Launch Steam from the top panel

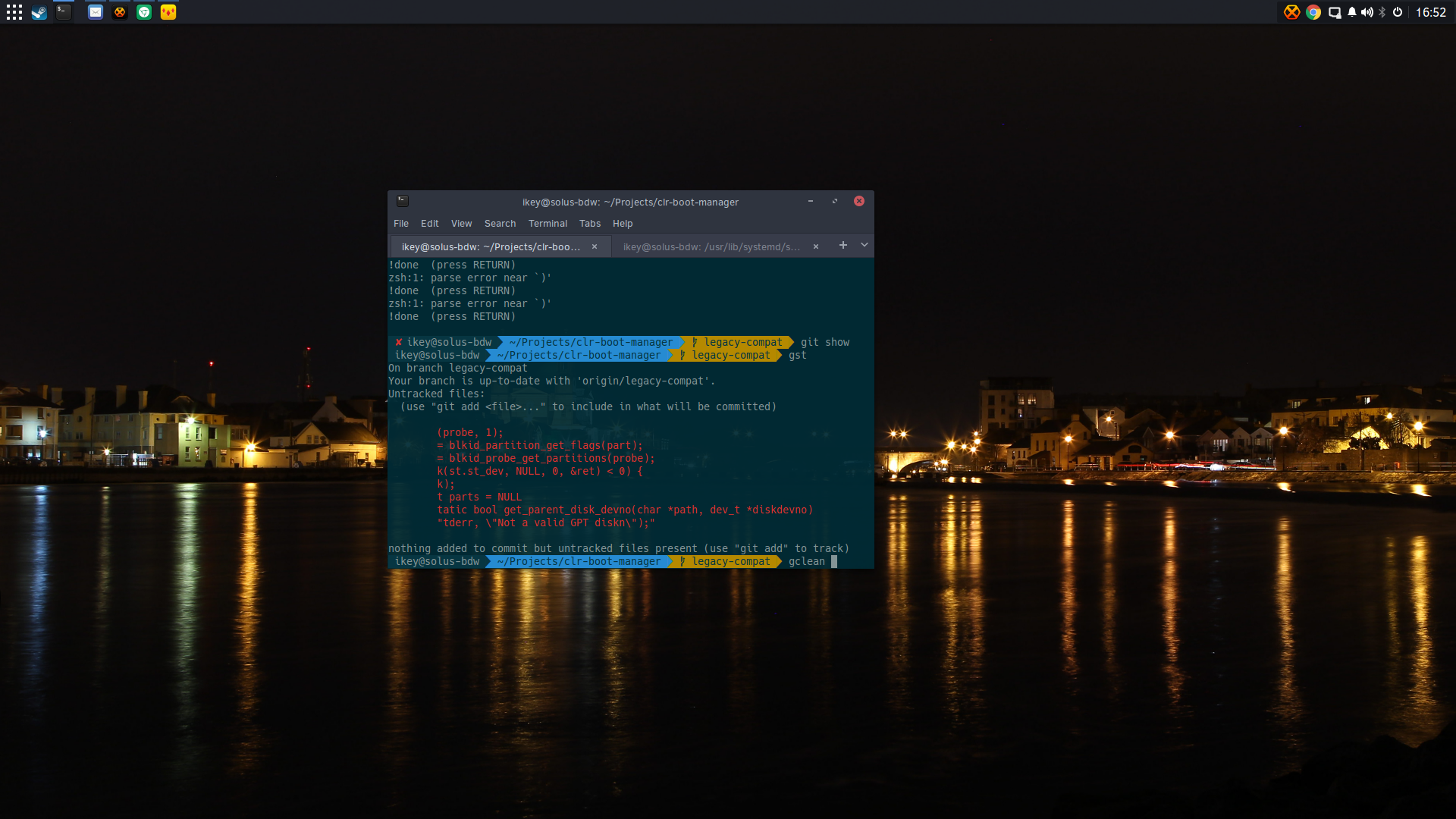(x=39, y=12)
